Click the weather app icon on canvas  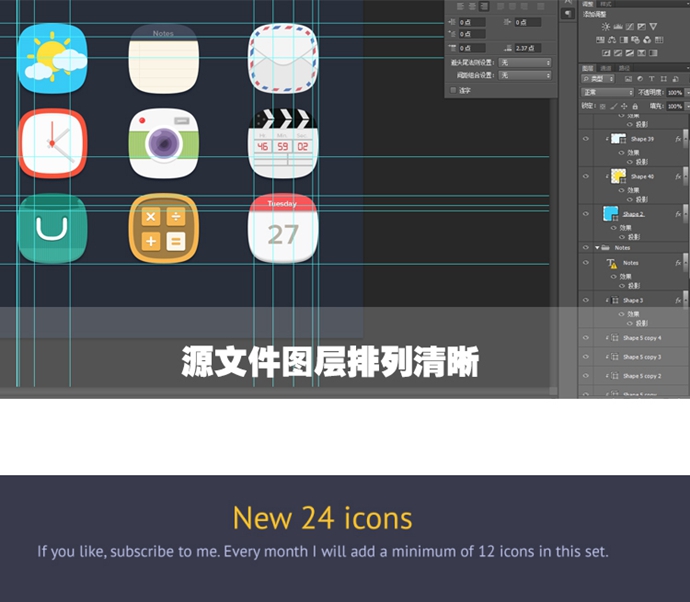pos(52,58)
